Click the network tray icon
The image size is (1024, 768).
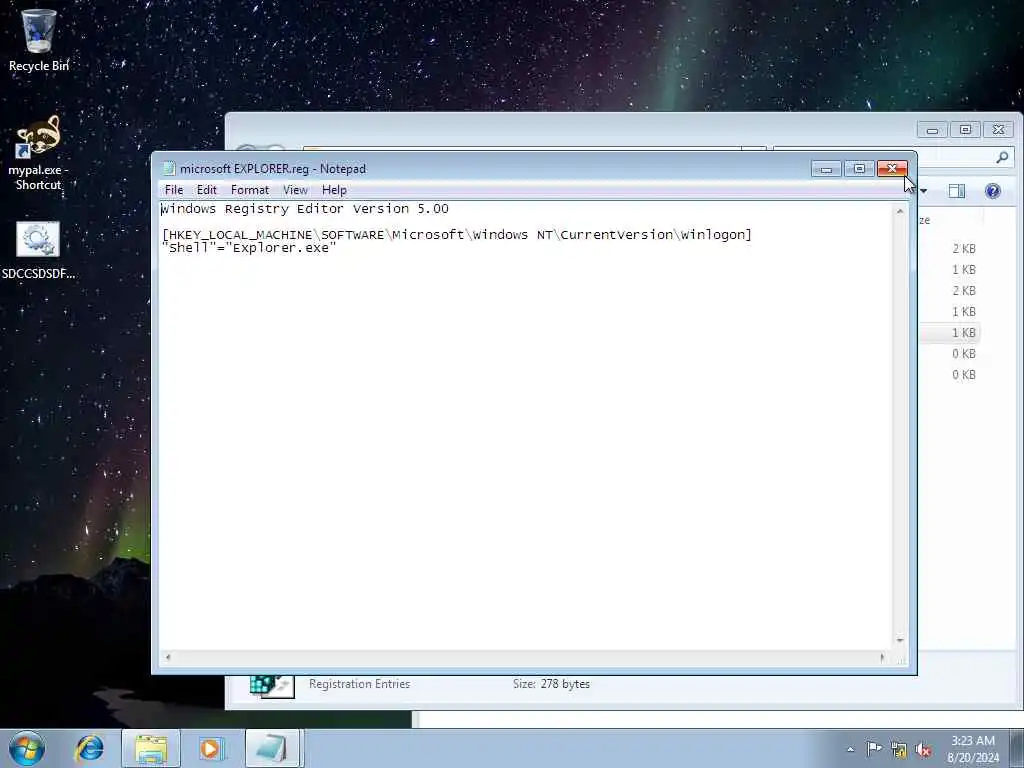899,750
